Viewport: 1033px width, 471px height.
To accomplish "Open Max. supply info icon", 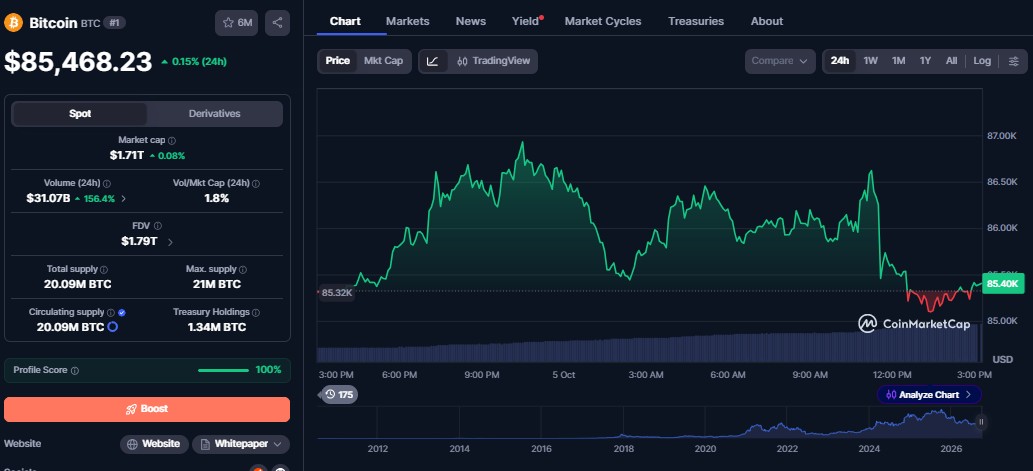I will pos(242,269).
